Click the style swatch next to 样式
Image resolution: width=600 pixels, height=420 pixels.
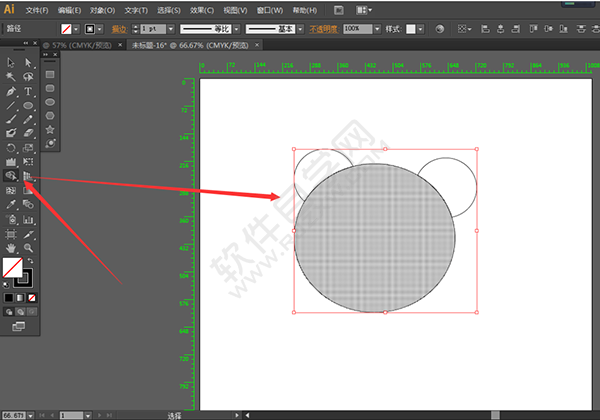pyautogui.click(x=411, y=30)
